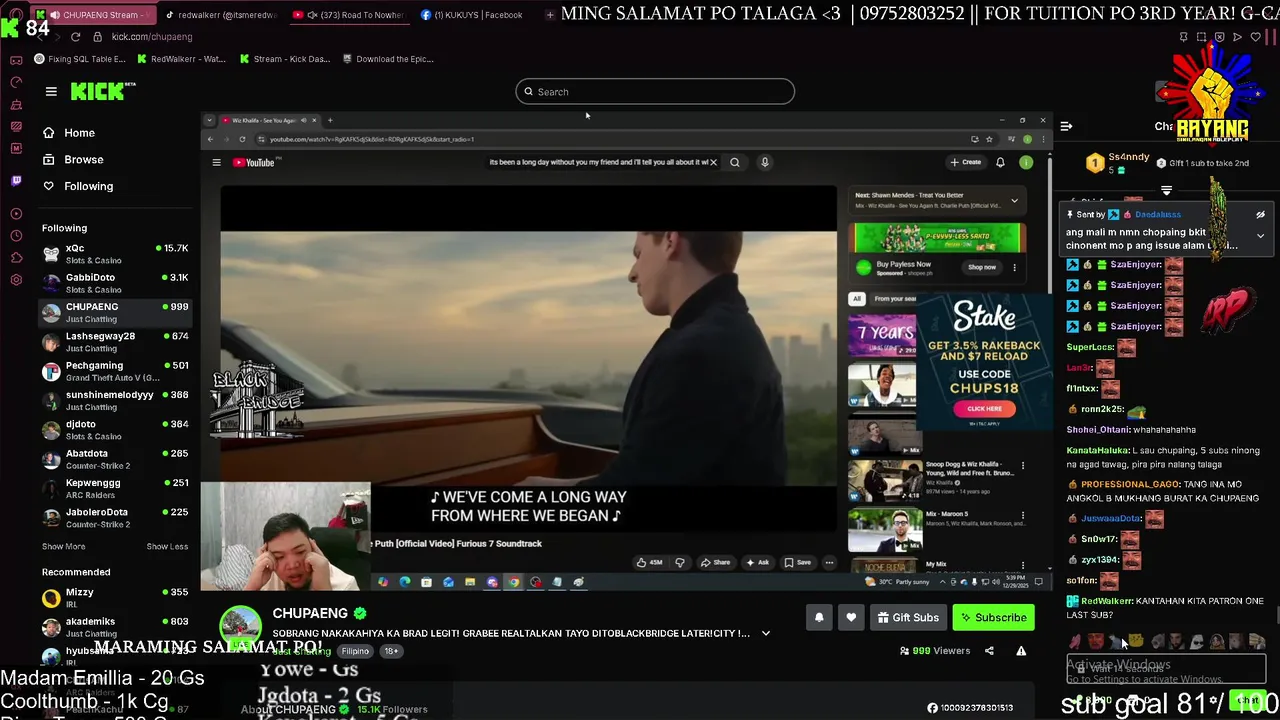Open a new browser tab
The image size is (1280, 720).
click(x=550, y=15)
